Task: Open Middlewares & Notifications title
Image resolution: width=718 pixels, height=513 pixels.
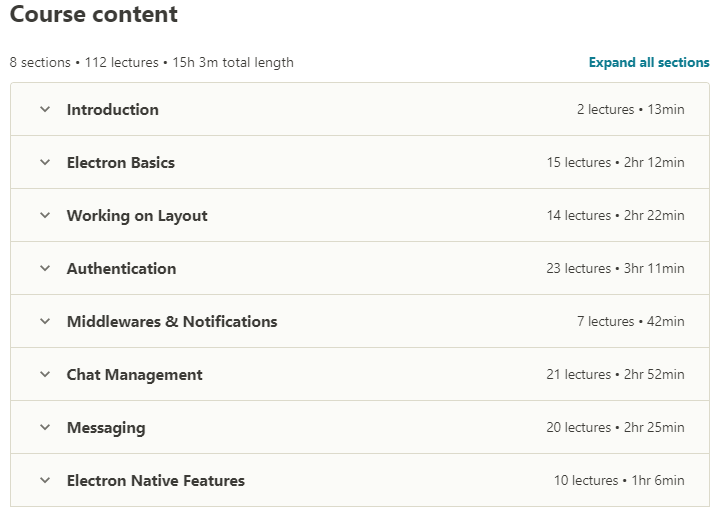Action: [x=172, y=322]
